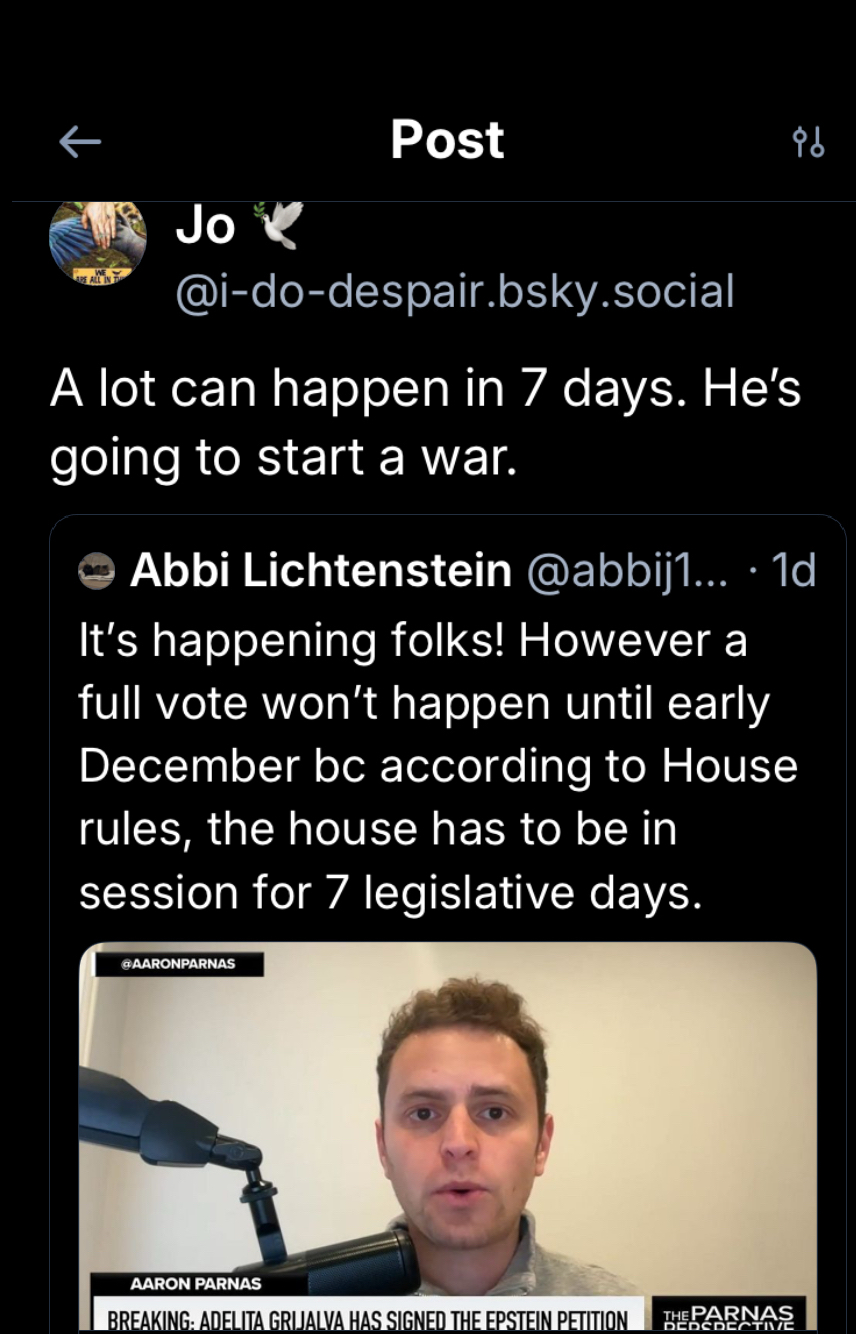Open Jo's profile avatar

[98, 242]
